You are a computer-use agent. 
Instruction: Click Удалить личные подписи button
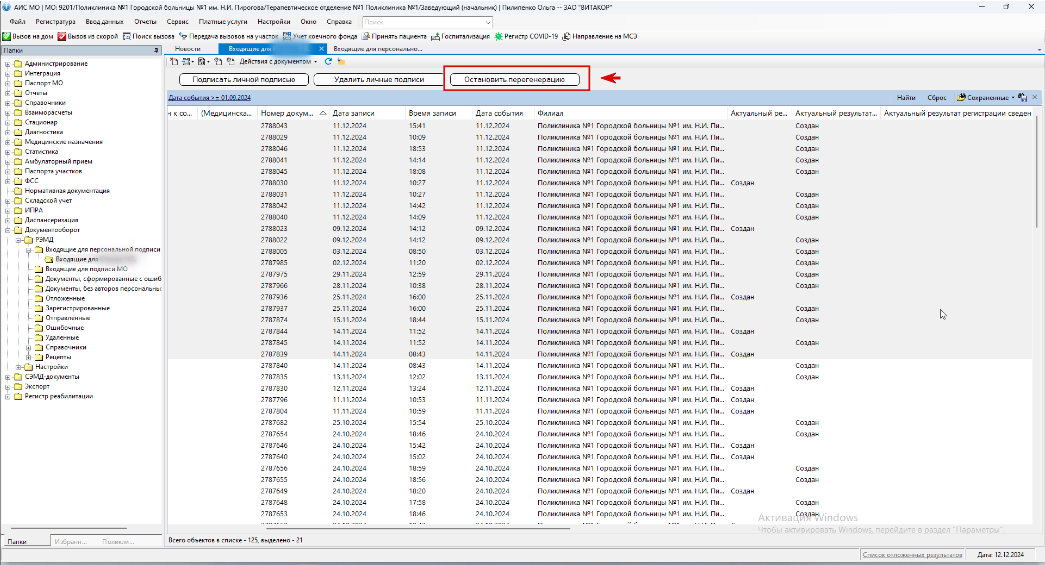click(x=379, y=79)
